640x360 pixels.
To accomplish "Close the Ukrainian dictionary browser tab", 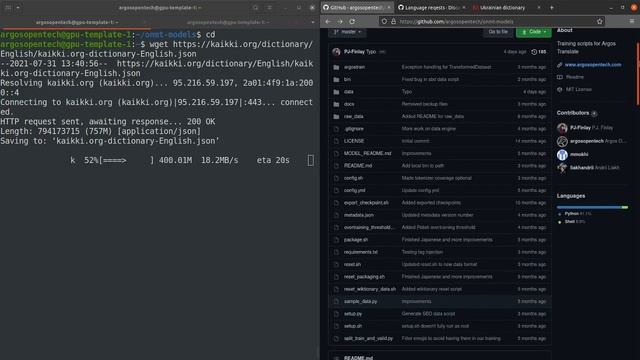I will pyautogui.click(x=539, y=7).
